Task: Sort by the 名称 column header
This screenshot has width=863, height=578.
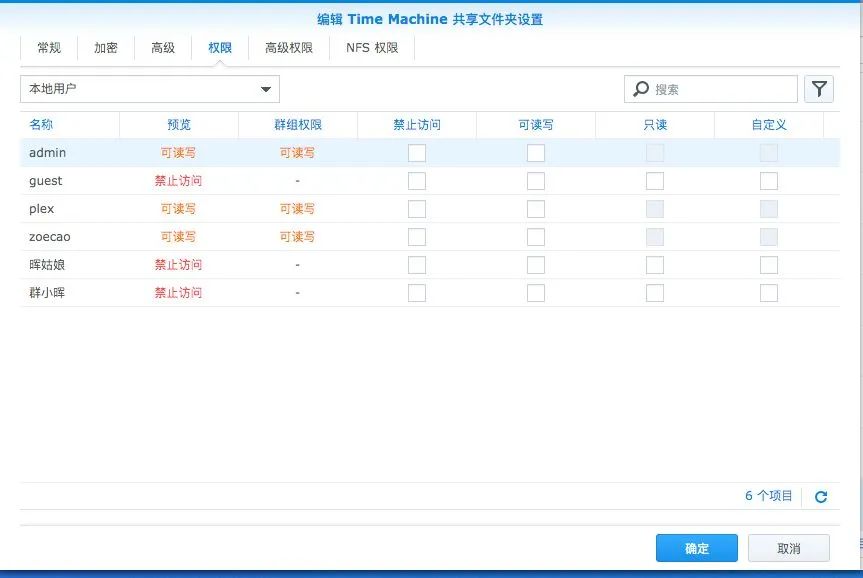Action: pos(70,125)
